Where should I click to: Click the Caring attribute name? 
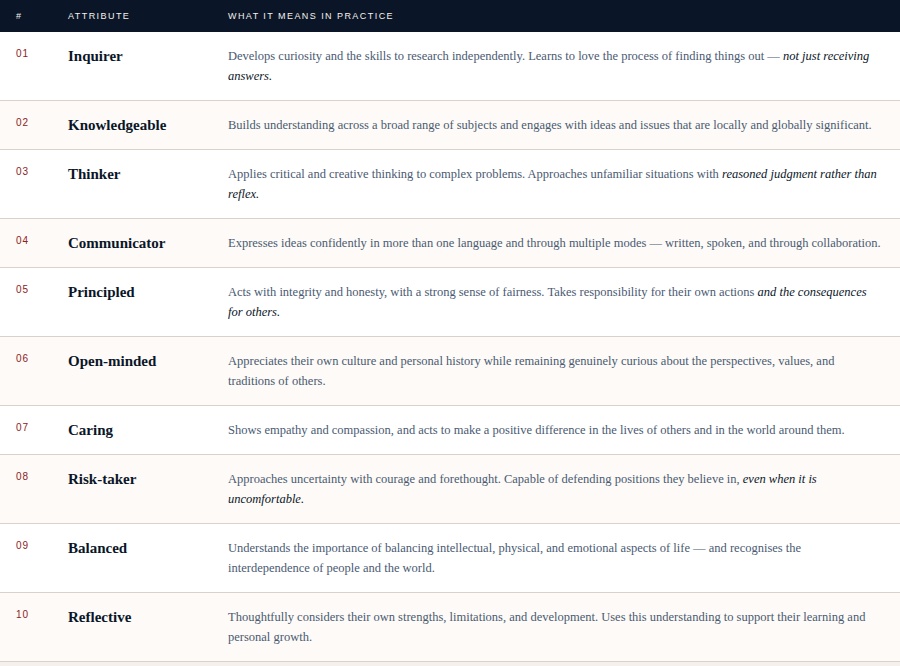tap(90, 430)
